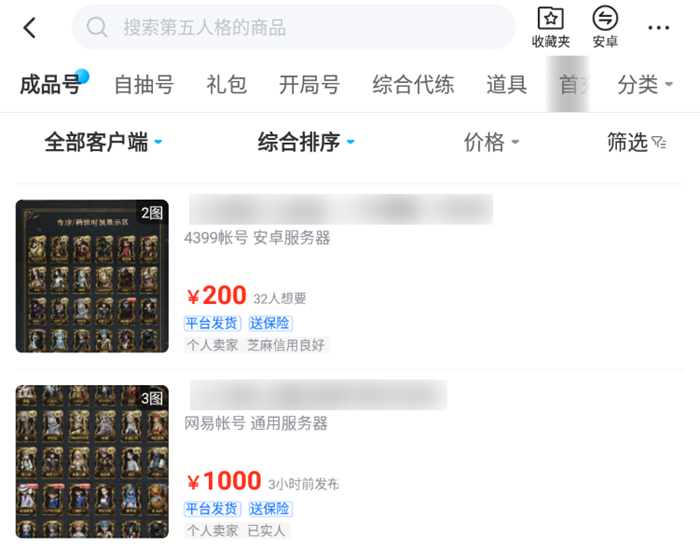
Task: Expand the 综合排序 sort dropdown
Action: click(306, 142)
